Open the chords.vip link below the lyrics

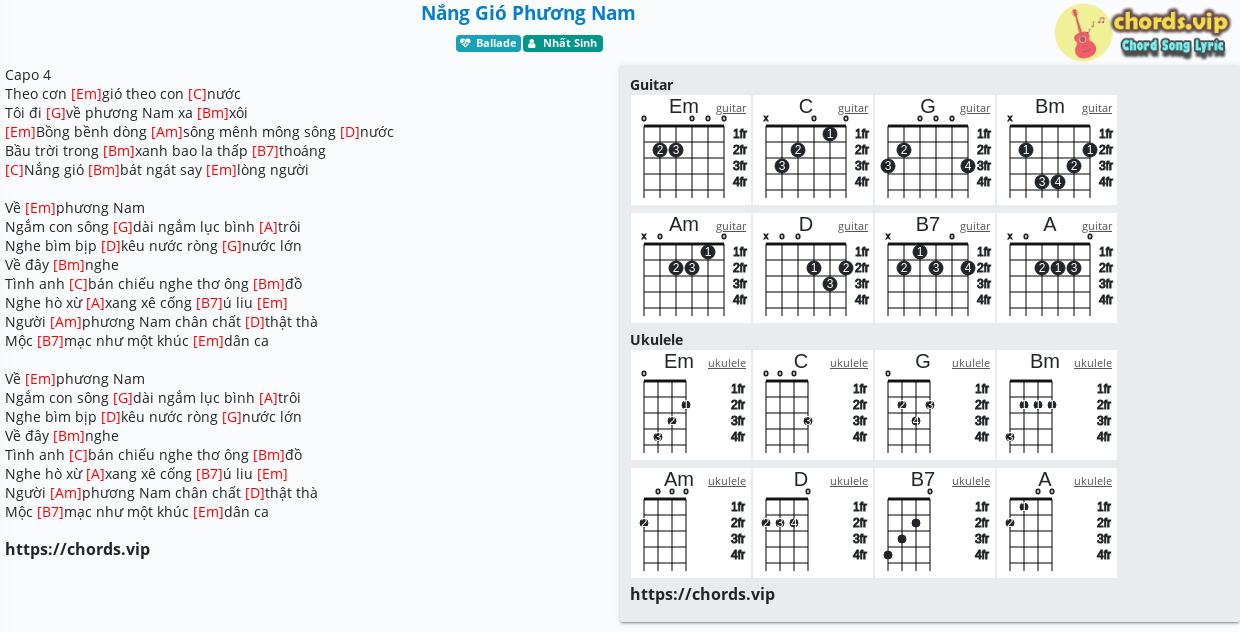pyautogui.click(x=77, y=549)
